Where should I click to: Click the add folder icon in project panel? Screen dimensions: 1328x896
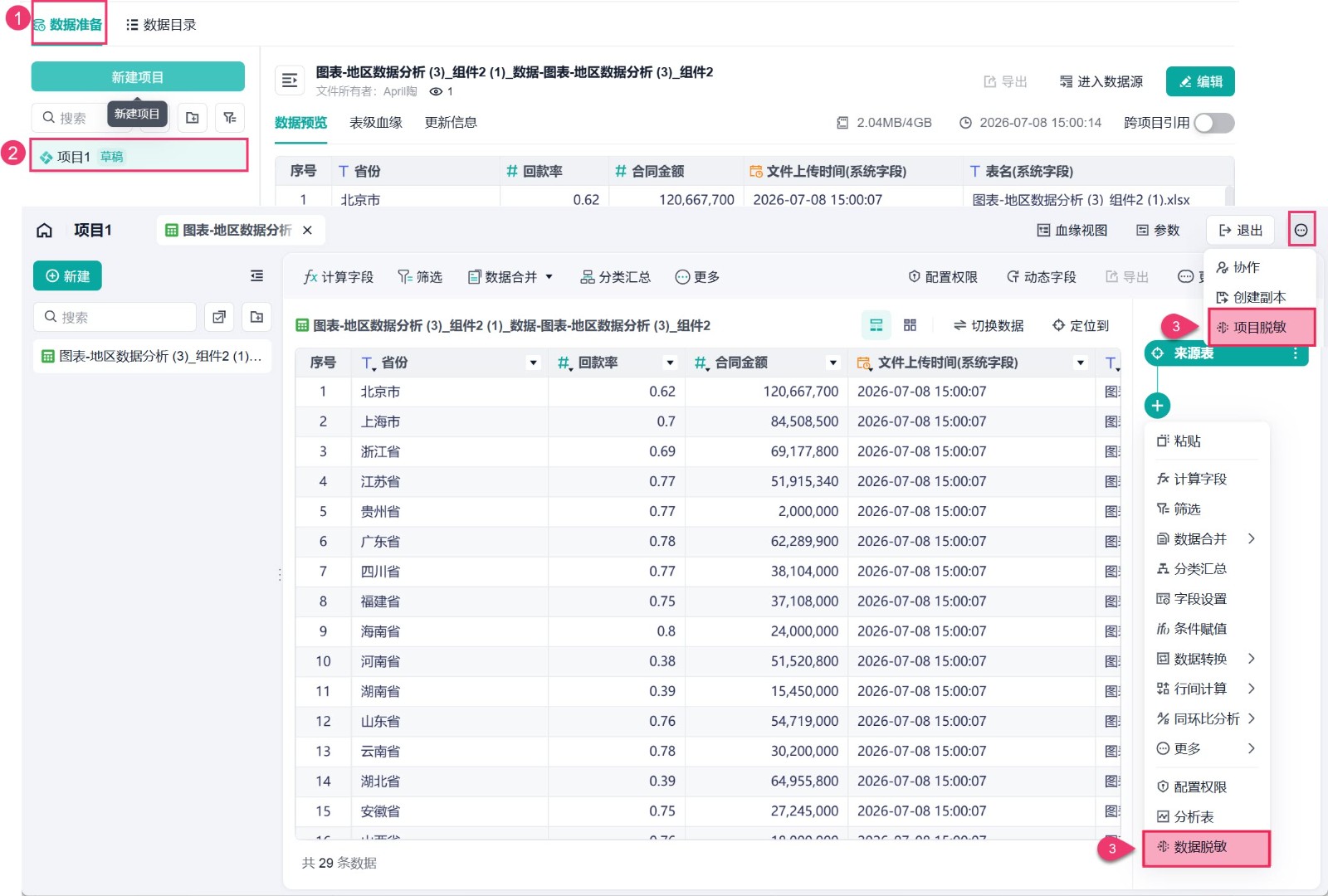coord(256,317)
